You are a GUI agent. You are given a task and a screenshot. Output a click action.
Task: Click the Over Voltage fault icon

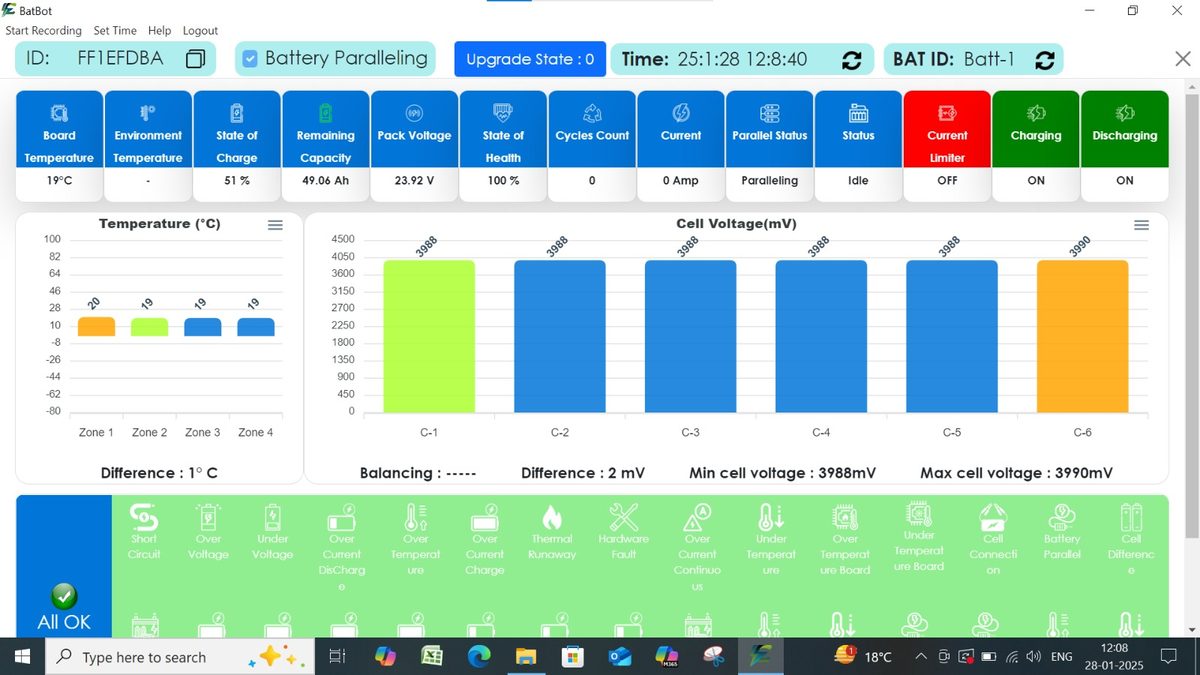coord(208,517)
